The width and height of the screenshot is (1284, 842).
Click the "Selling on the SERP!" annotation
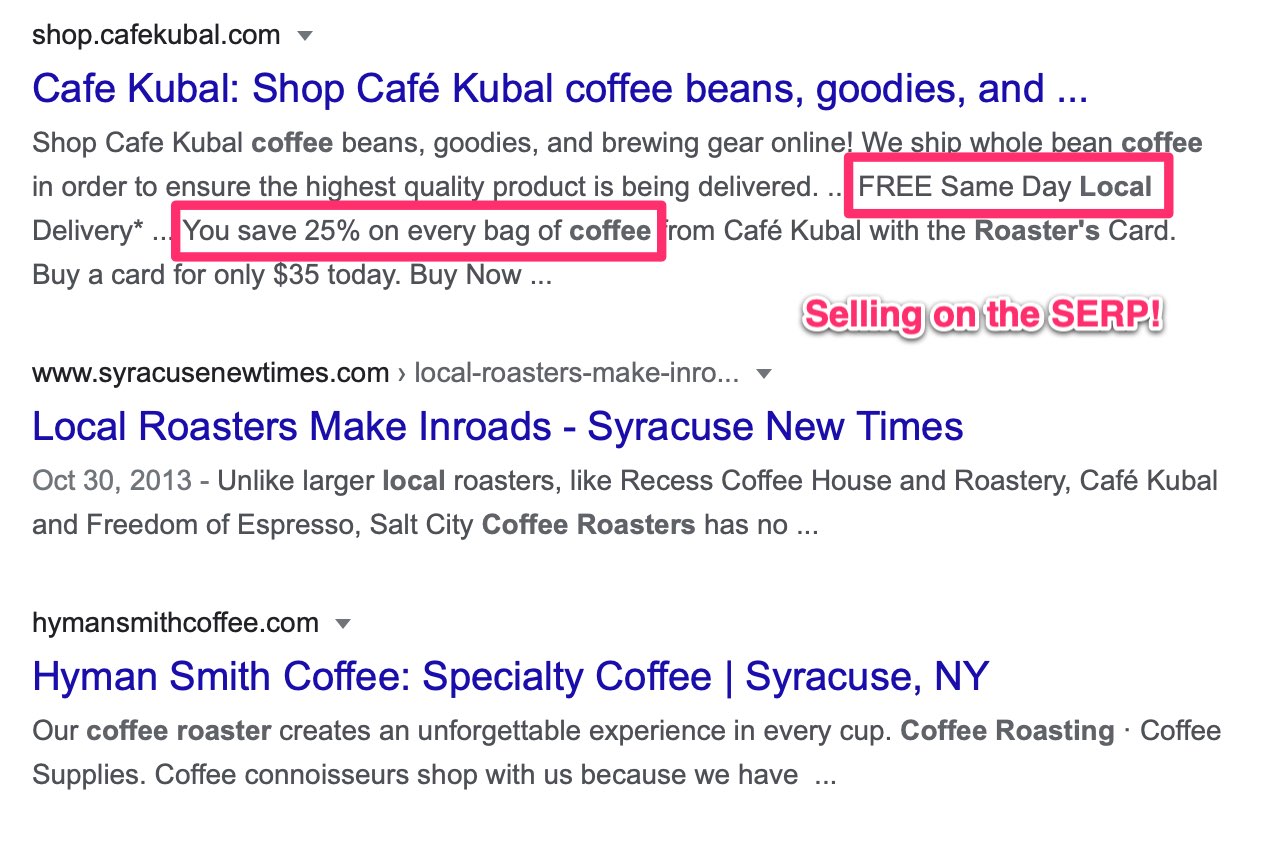[984, 315]
